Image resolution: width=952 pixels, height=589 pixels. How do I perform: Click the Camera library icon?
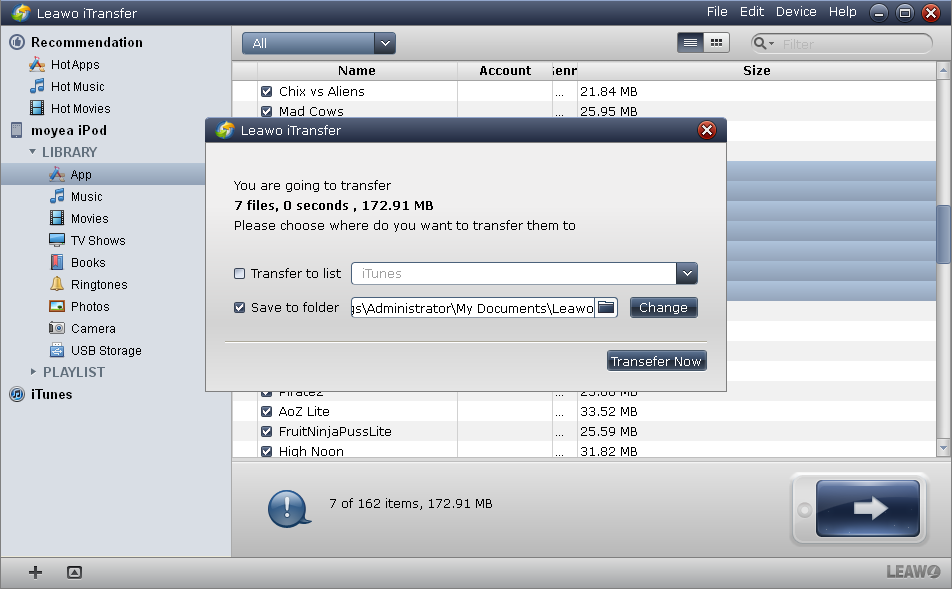coord(57,328)
